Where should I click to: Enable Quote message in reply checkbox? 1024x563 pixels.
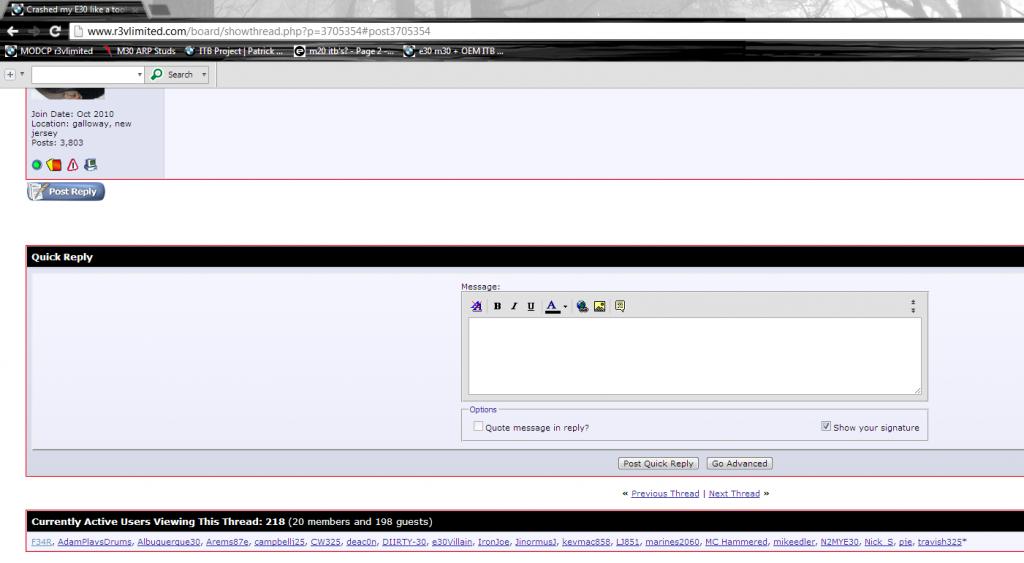478,427
